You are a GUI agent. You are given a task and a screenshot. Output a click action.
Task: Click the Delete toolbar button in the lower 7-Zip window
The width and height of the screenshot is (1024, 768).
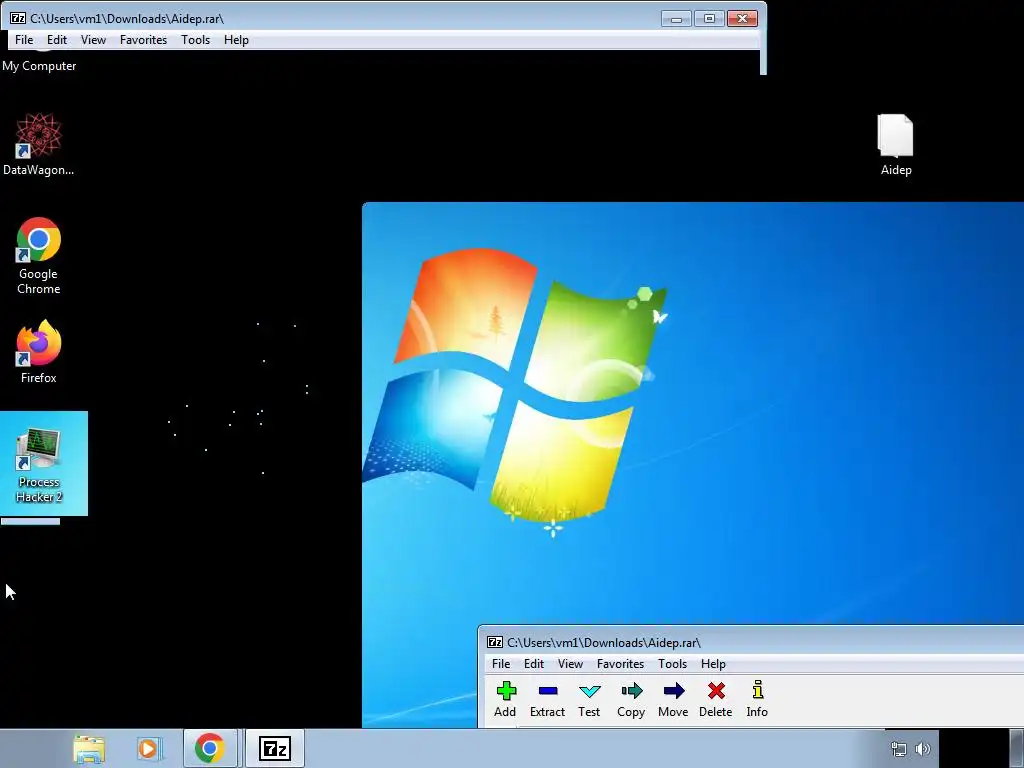point(716,699)
